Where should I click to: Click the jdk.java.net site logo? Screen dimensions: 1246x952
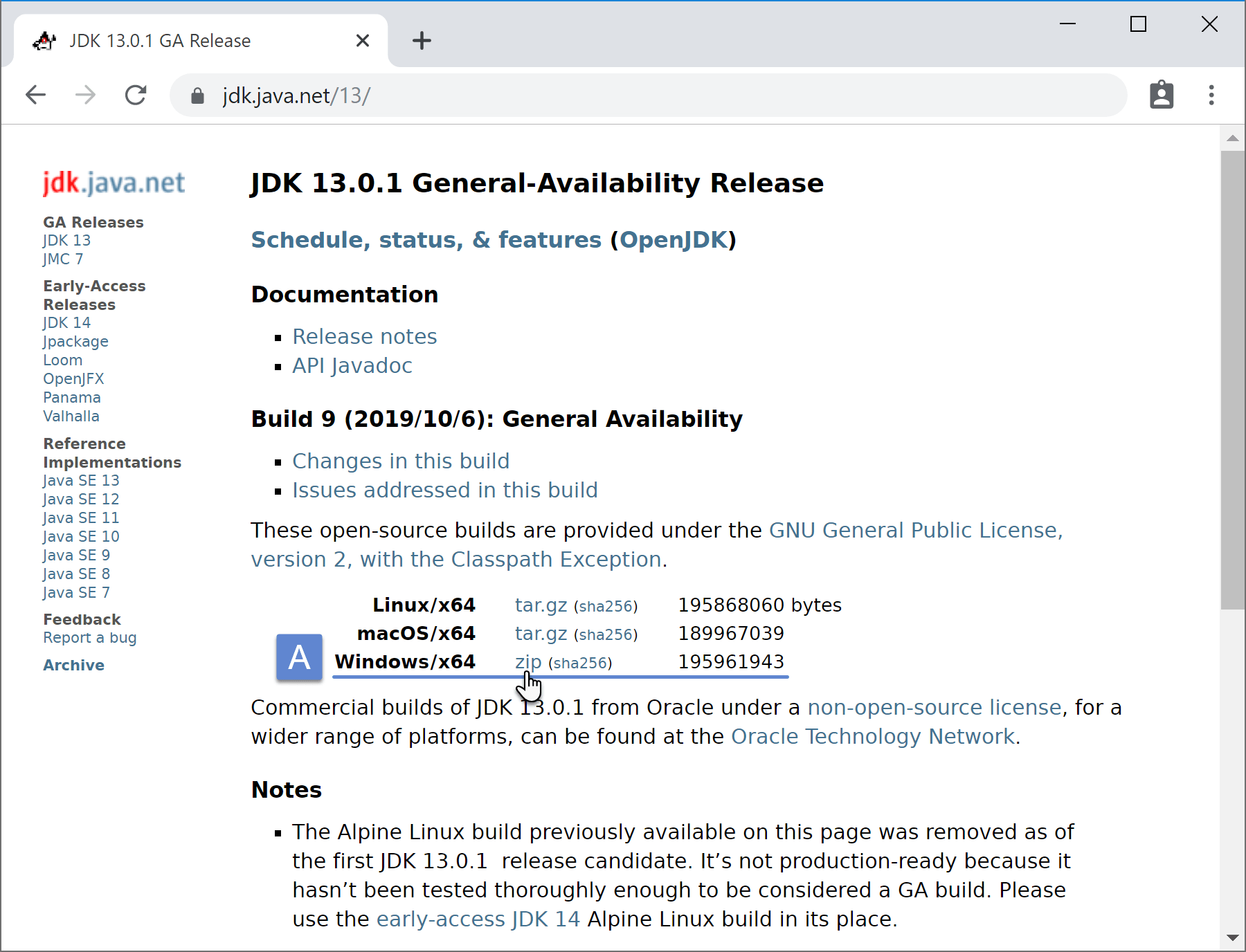click(x=114, y=183)
